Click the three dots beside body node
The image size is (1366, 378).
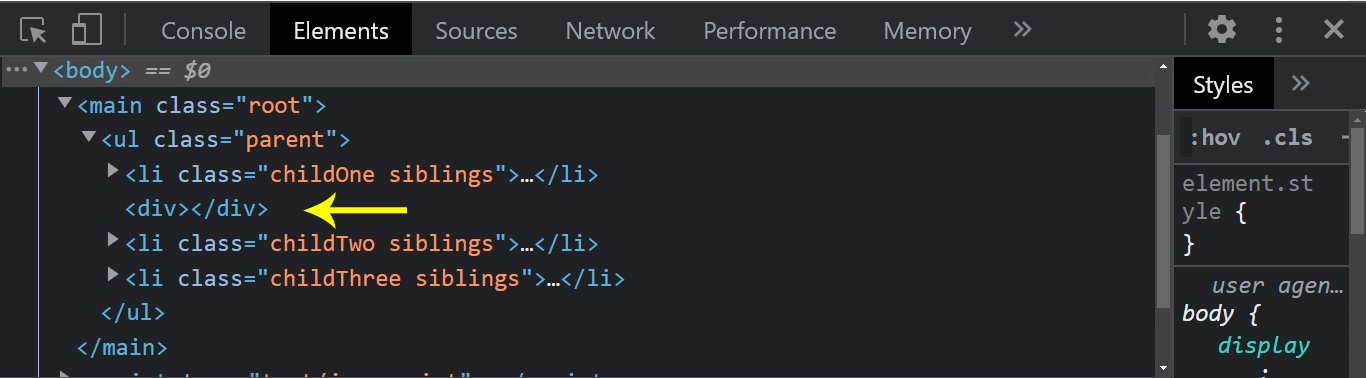click(x=15, y=70)
